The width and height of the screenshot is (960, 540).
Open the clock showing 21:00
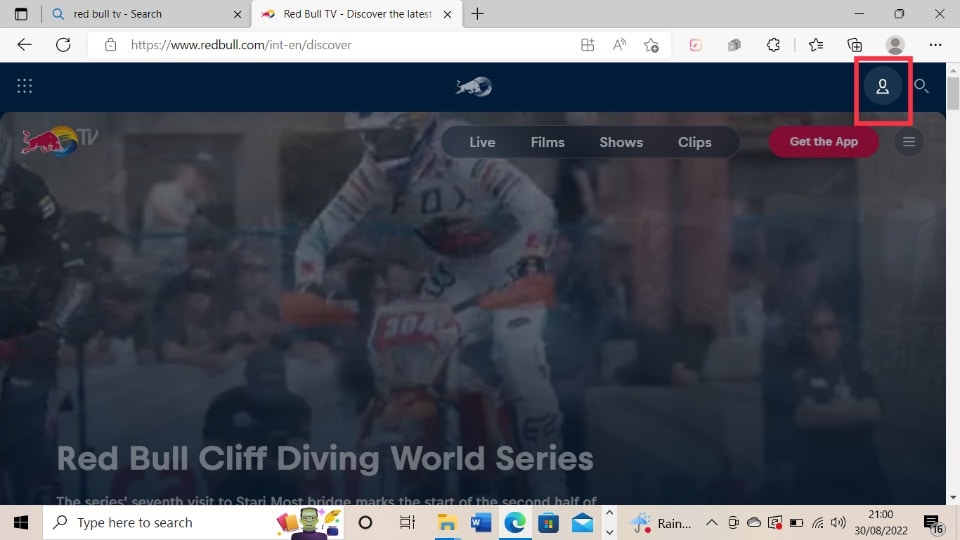tap(881, 522)
